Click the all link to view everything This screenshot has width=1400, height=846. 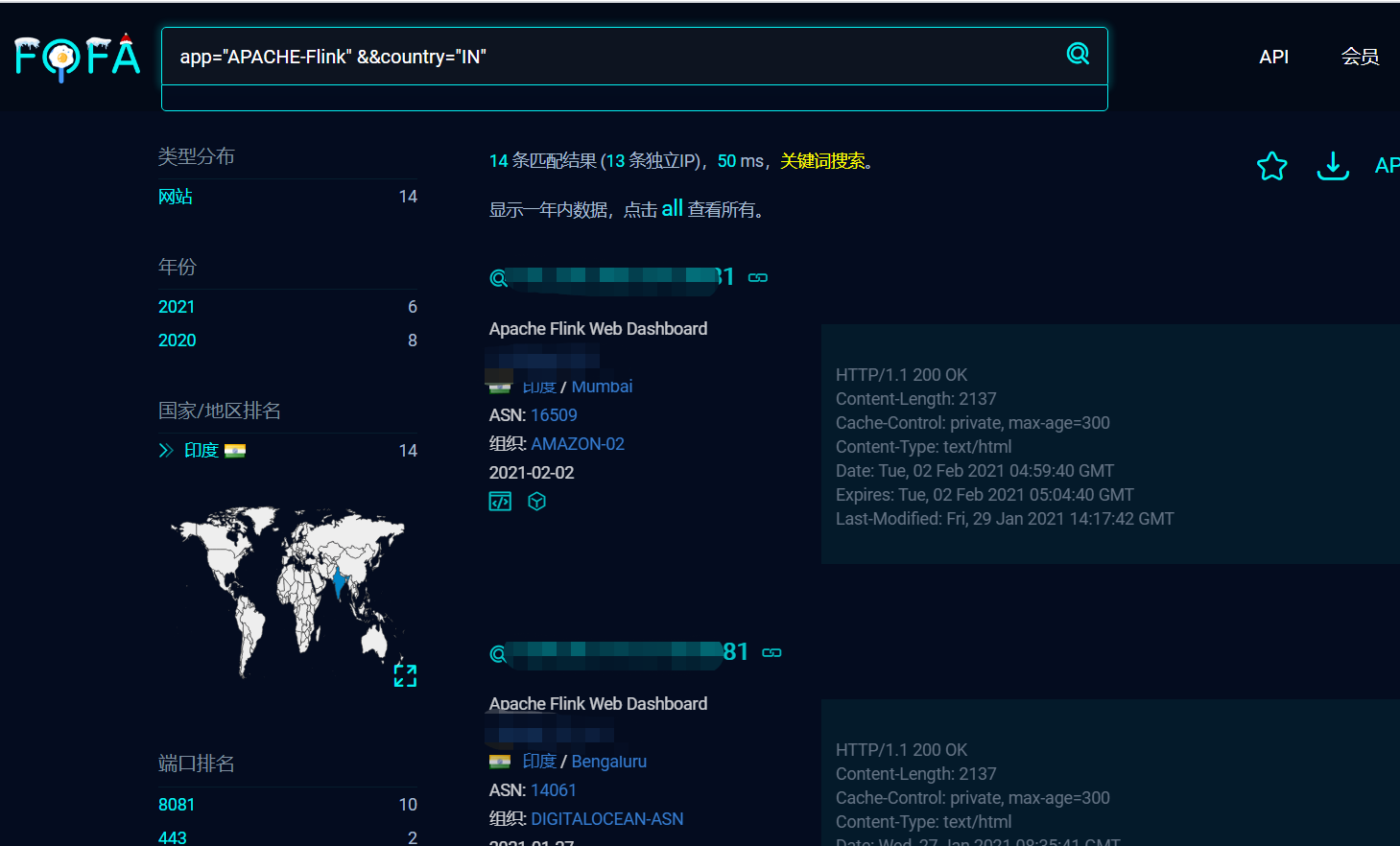click(x=672, y=208)
